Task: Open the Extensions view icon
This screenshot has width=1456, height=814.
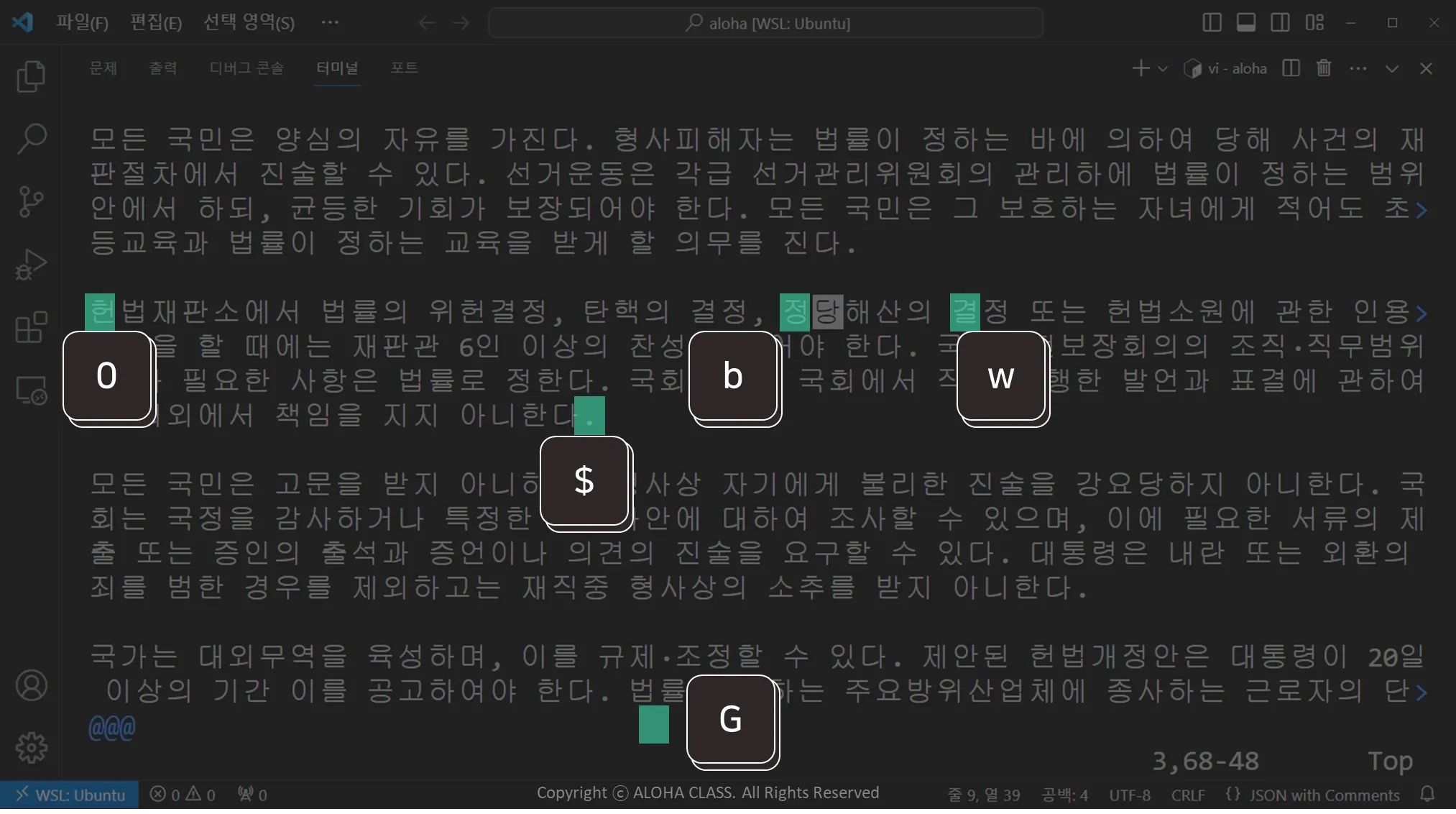Action: [31, 328]
